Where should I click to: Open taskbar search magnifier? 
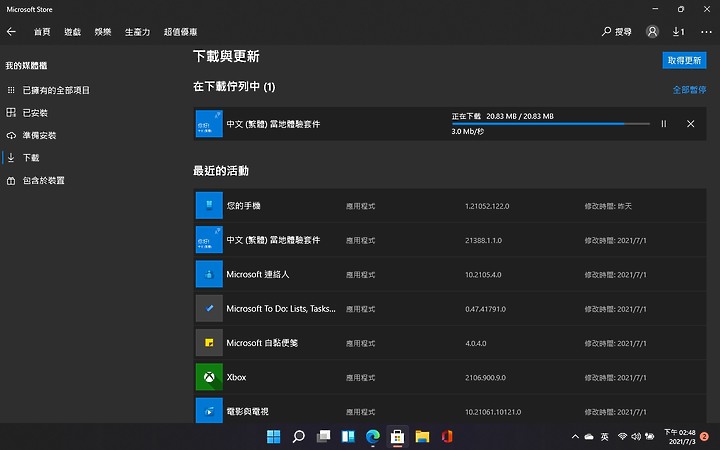point(298,436)
